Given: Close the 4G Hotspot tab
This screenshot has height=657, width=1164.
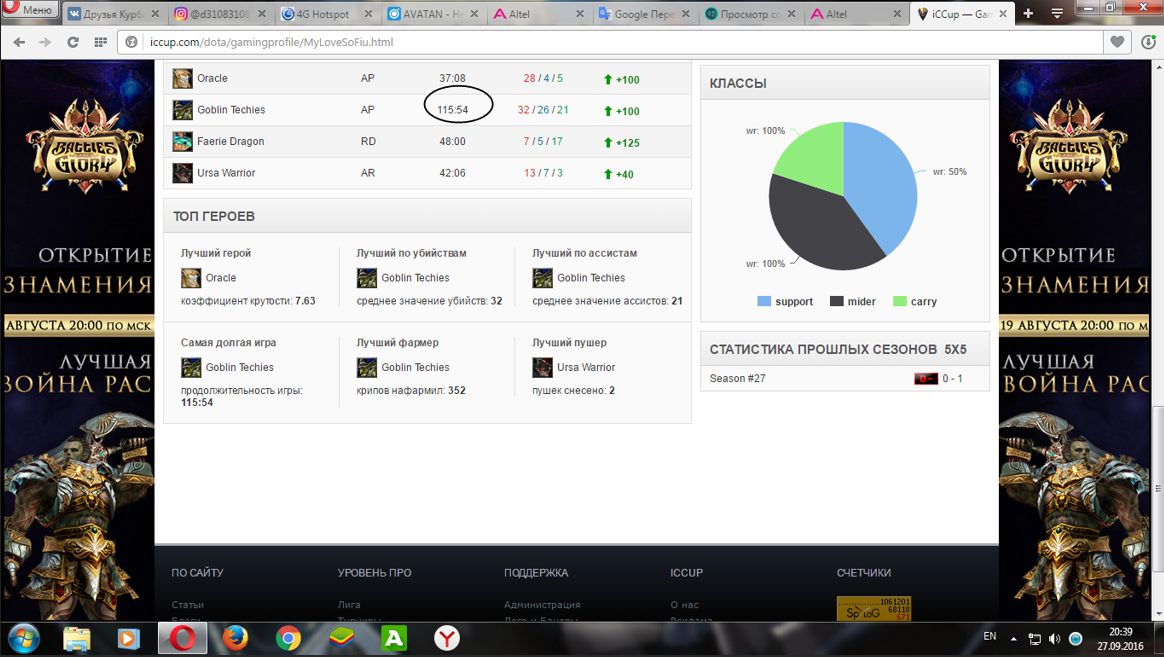Looking at the screenshot, I should coord(367,14).
